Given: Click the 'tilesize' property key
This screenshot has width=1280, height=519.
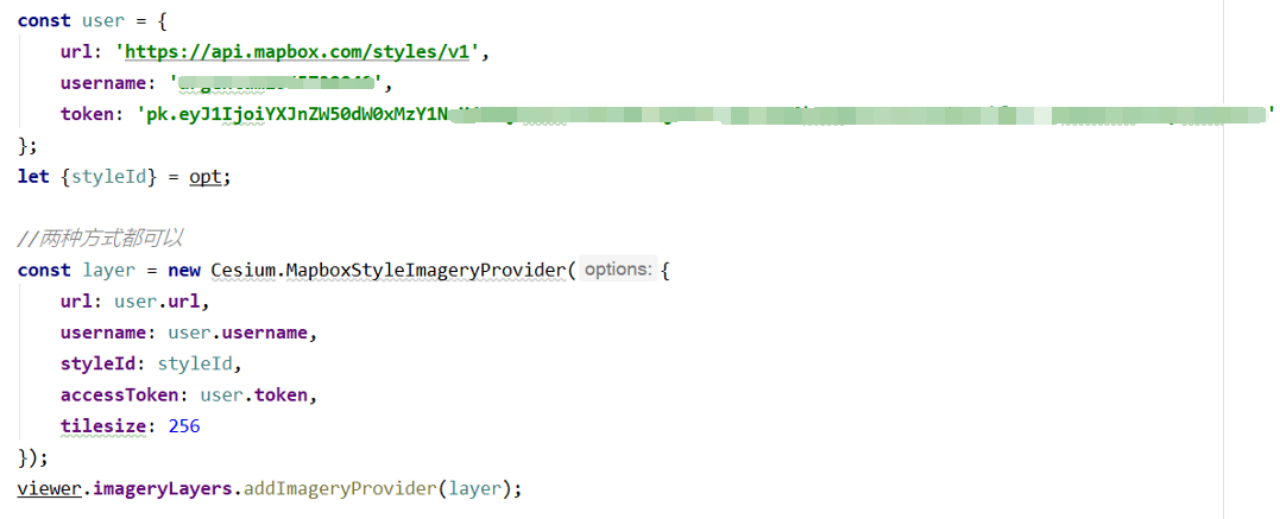Looking at the screenshot, I should point(103,426).
